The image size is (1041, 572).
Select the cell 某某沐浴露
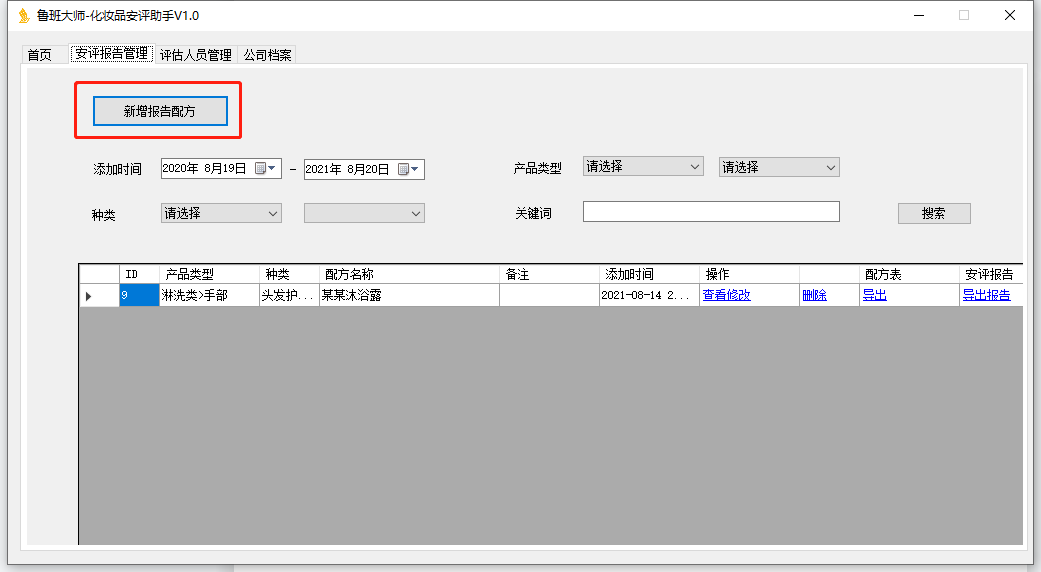pos(409,295)
